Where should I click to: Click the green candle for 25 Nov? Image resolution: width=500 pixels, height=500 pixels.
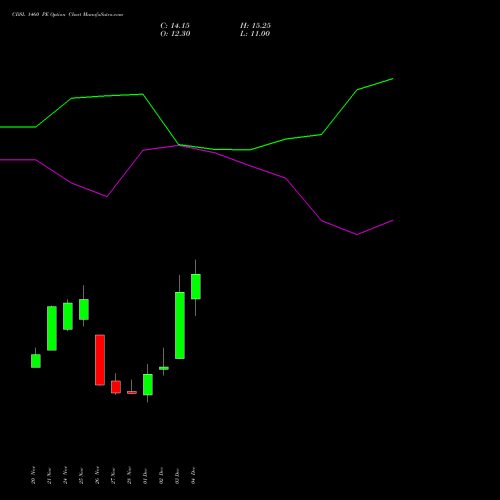tap(84, 309)
